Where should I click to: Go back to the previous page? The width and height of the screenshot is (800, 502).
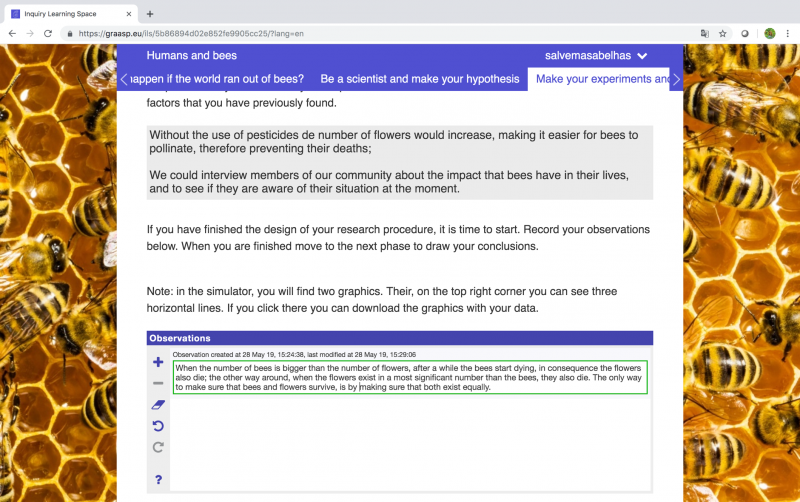(x=12, y=34)
